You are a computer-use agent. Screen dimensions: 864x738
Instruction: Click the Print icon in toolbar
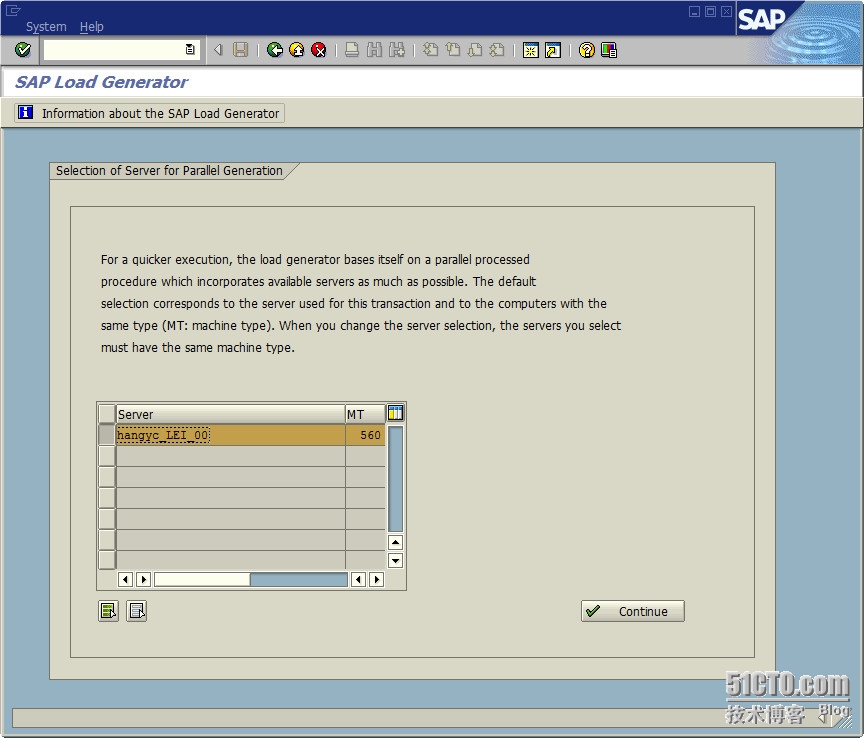352,50
